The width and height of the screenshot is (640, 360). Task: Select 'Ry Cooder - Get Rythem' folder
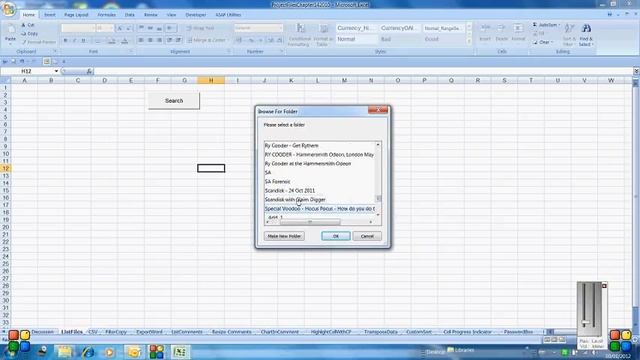coord(291,145)
